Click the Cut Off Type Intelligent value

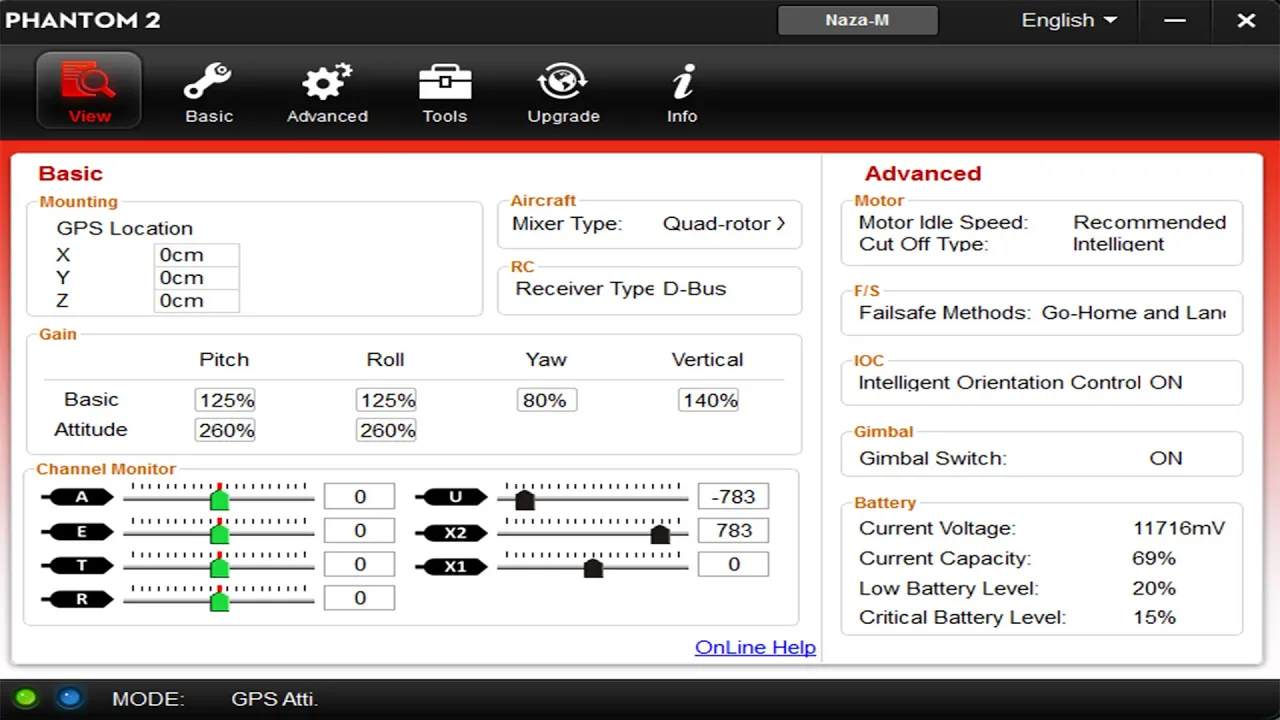1119,244
